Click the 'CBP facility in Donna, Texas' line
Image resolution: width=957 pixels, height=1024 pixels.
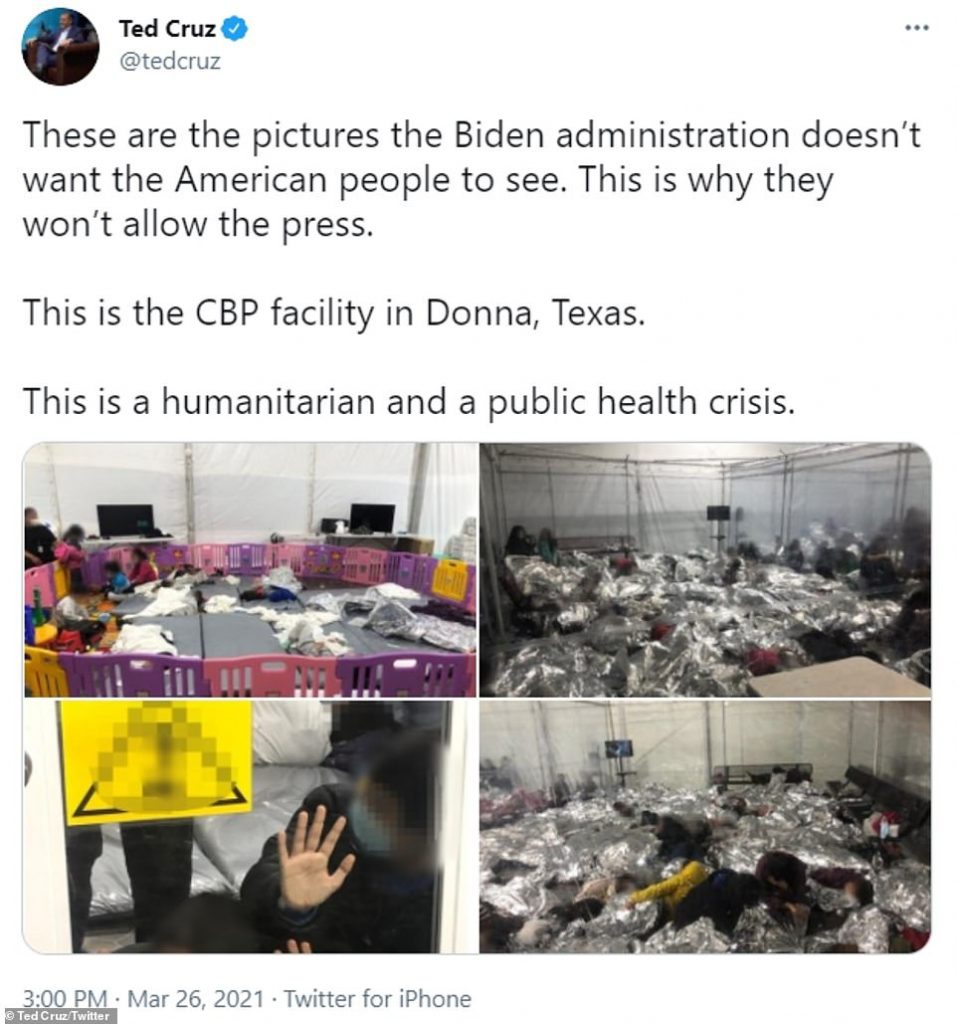tap(334, 313)
